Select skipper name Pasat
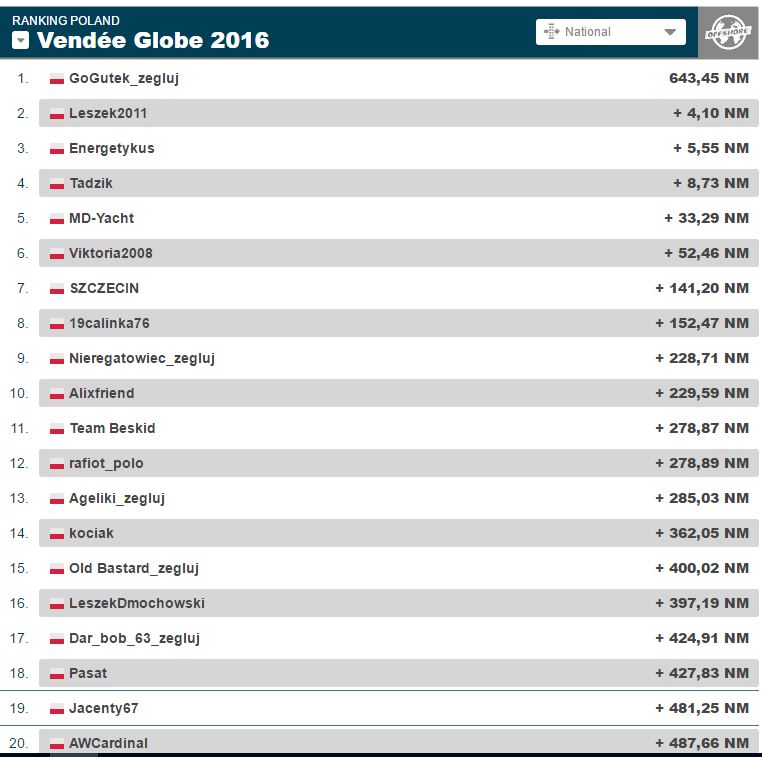 [88, 673]
